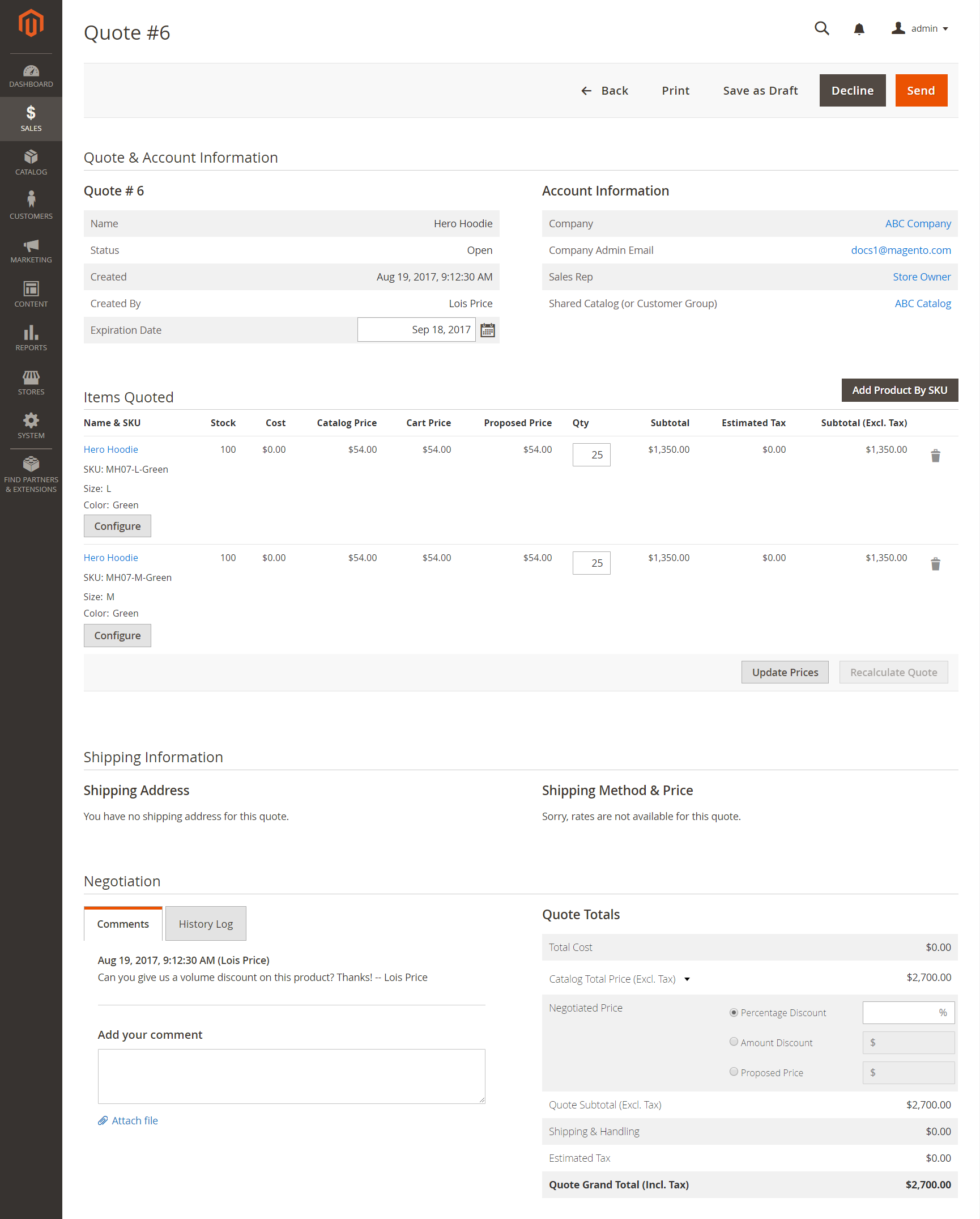Click Add Product By SKU
Screen dimensions: 980x1219
coord(900,390)
